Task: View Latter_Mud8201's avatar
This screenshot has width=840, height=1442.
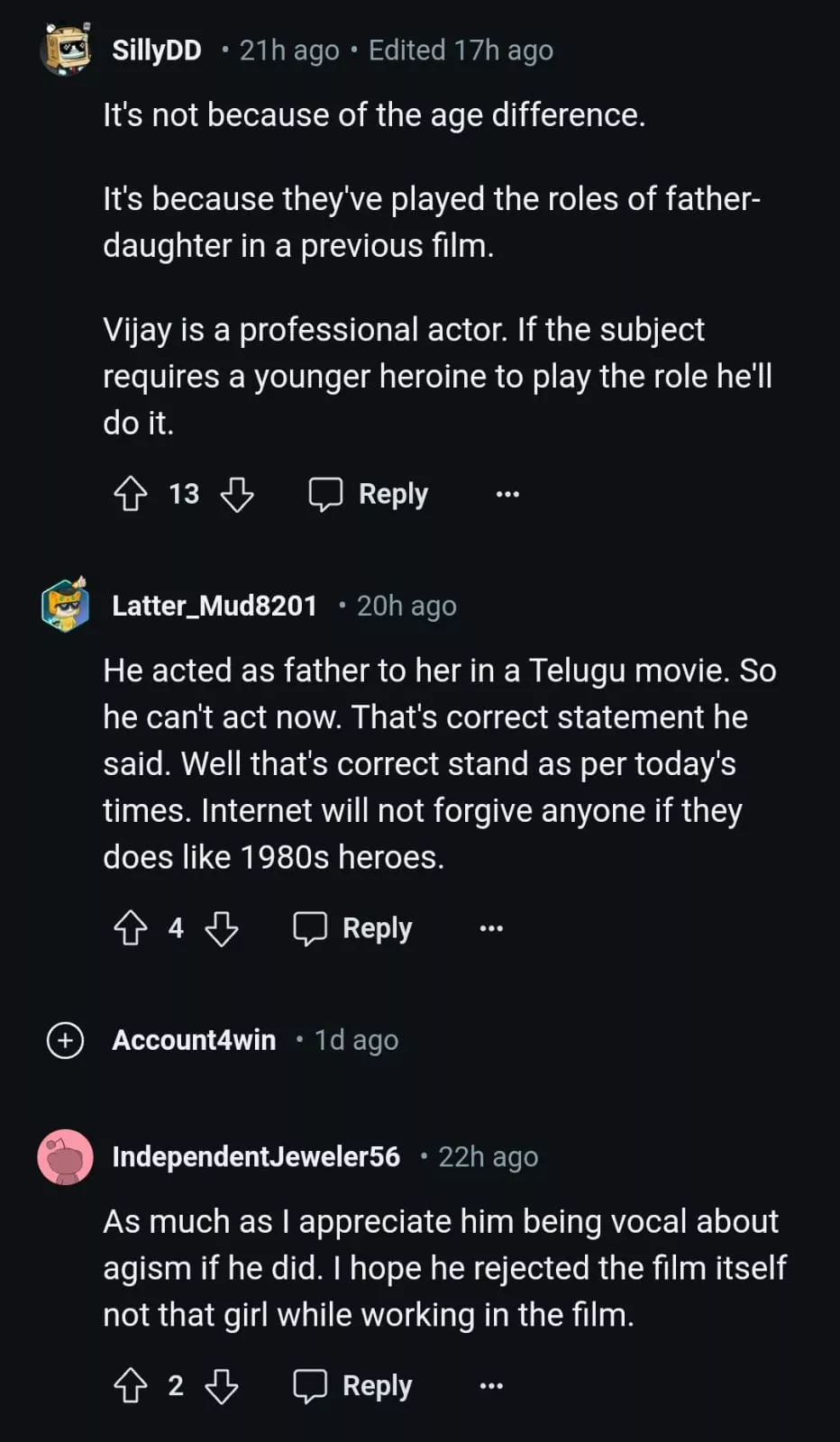Action: pyautogui.click(x=66, y=605)
